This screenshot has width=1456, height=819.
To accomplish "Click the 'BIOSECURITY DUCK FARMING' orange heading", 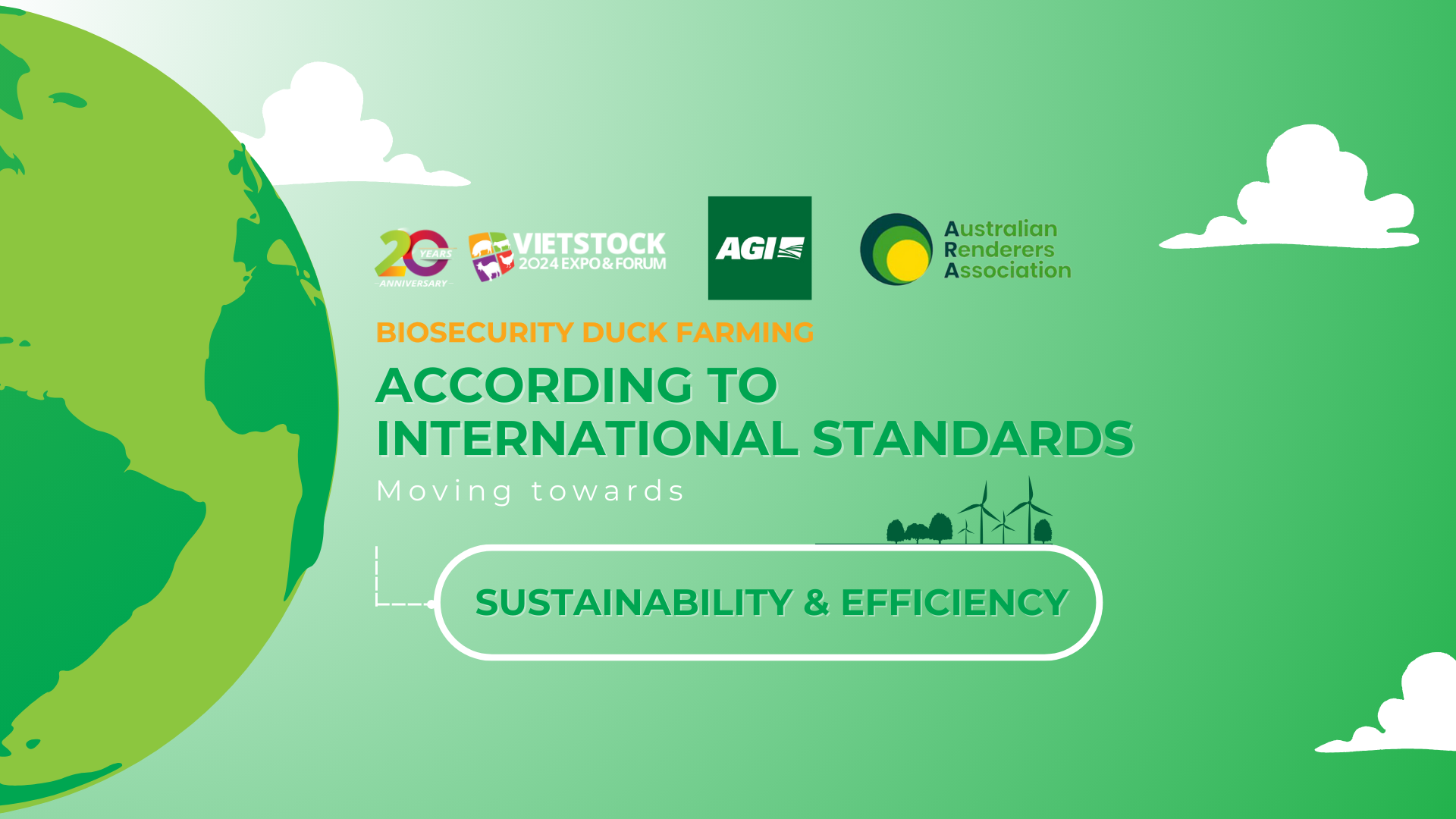I will click(x=595, y=332).
